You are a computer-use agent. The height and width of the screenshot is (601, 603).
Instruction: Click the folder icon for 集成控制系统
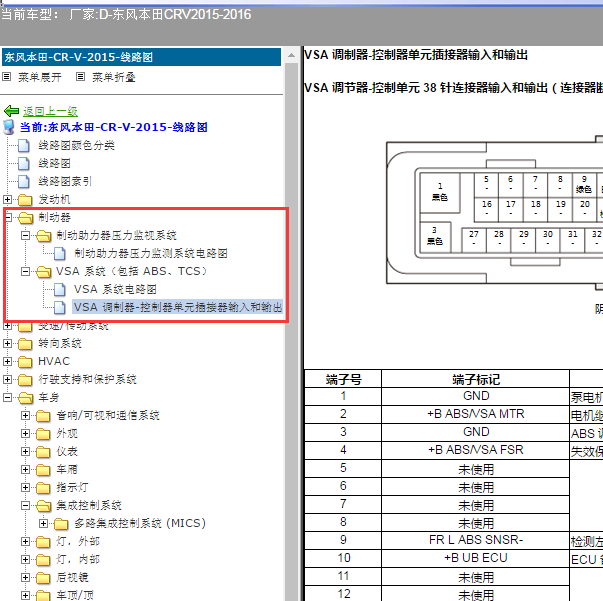tap(43, 505)
